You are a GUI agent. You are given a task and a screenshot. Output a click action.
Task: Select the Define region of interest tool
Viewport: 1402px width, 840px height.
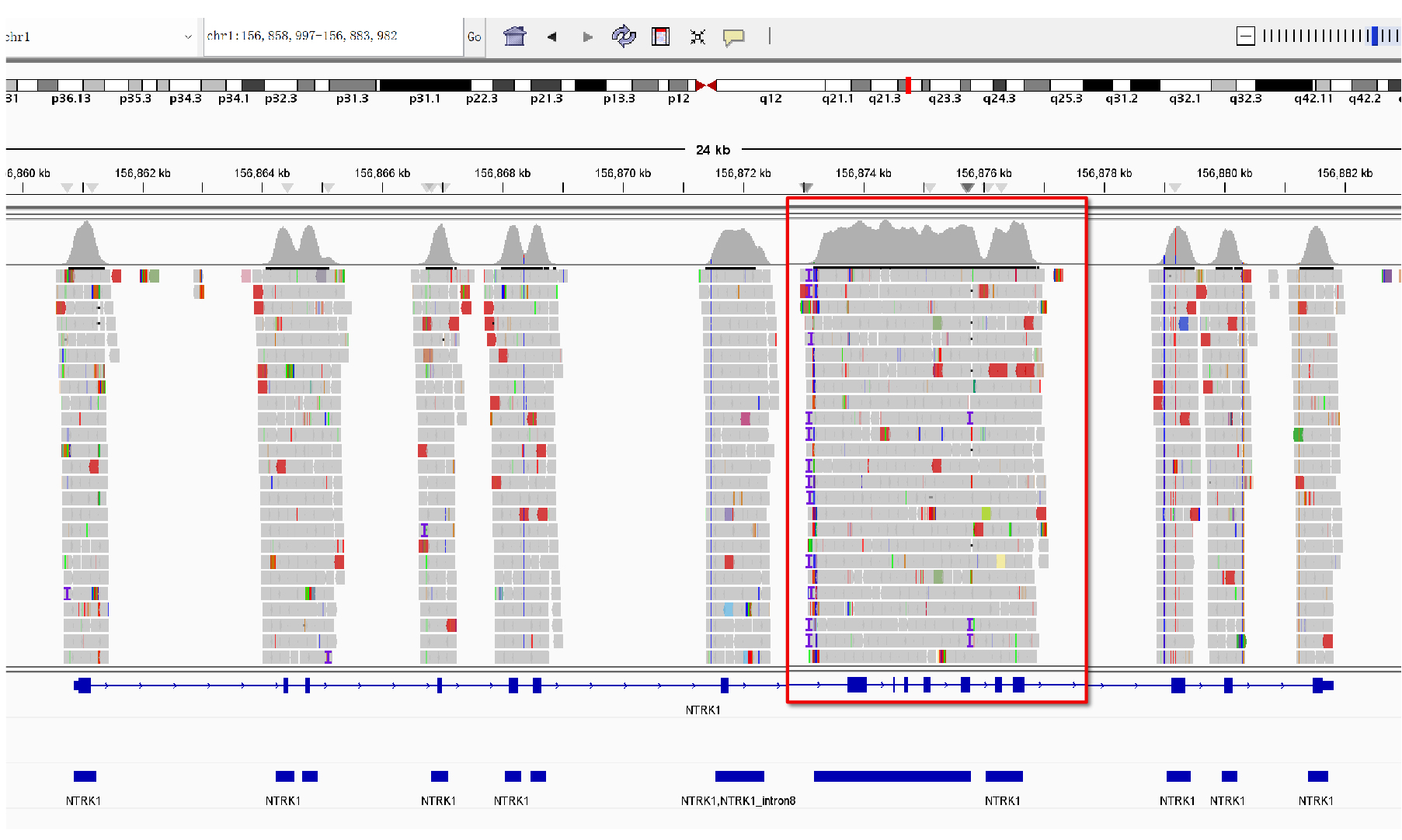[x=660, y=36]
